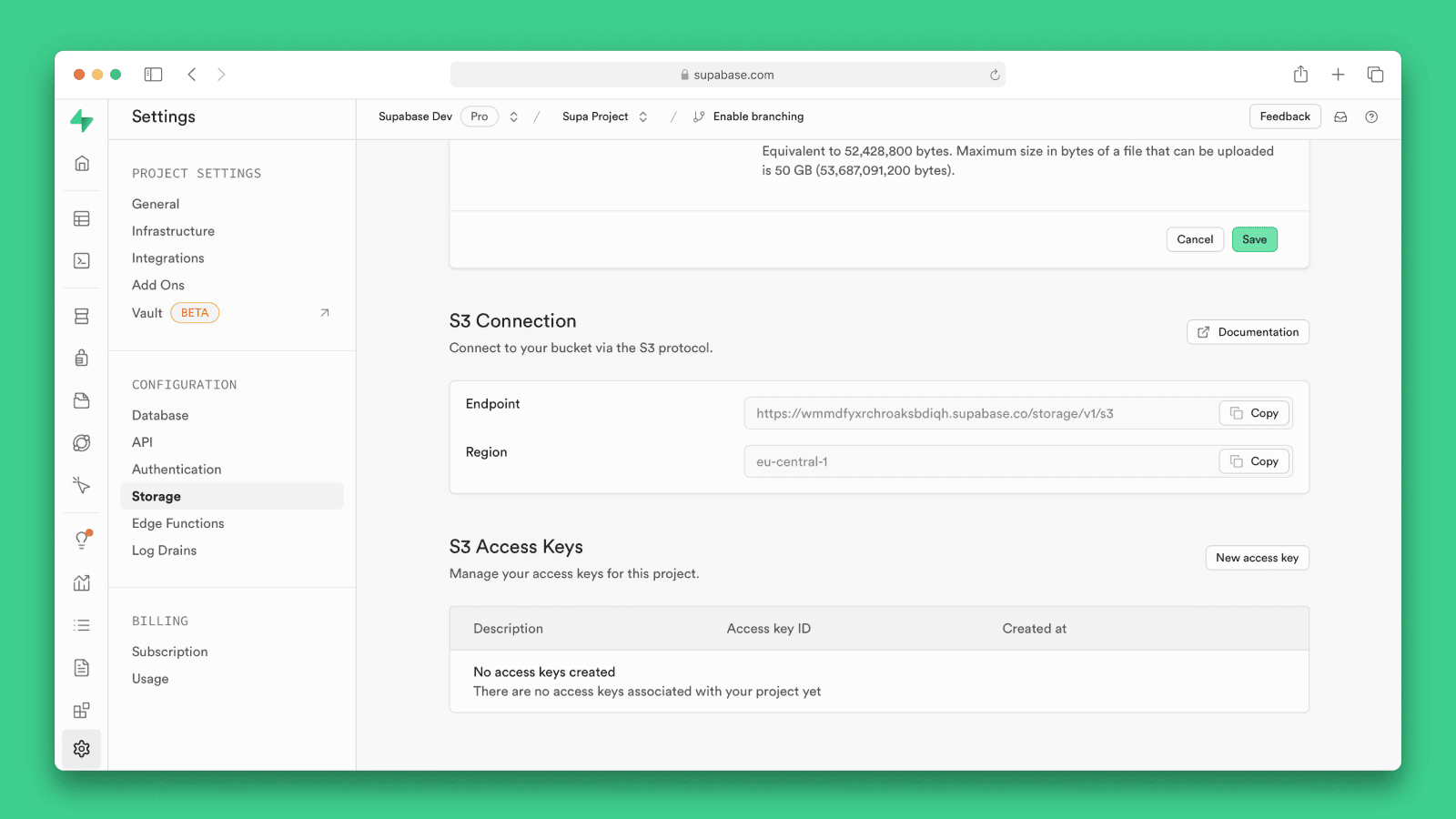Click the Description column header
This screenshot has width=1456, height=819.
click(508, 629)
